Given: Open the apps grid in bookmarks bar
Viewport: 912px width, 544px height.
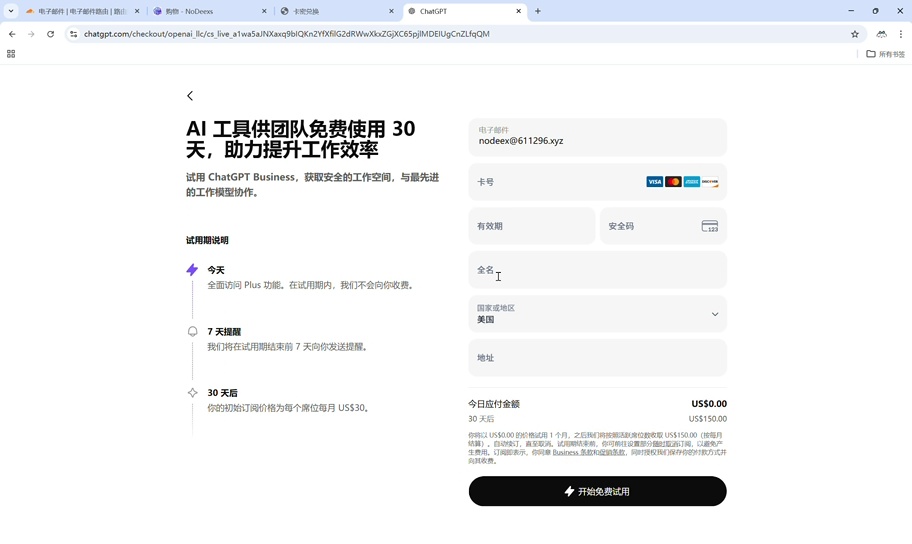Looking at the screenshot, I should (11, 54).
